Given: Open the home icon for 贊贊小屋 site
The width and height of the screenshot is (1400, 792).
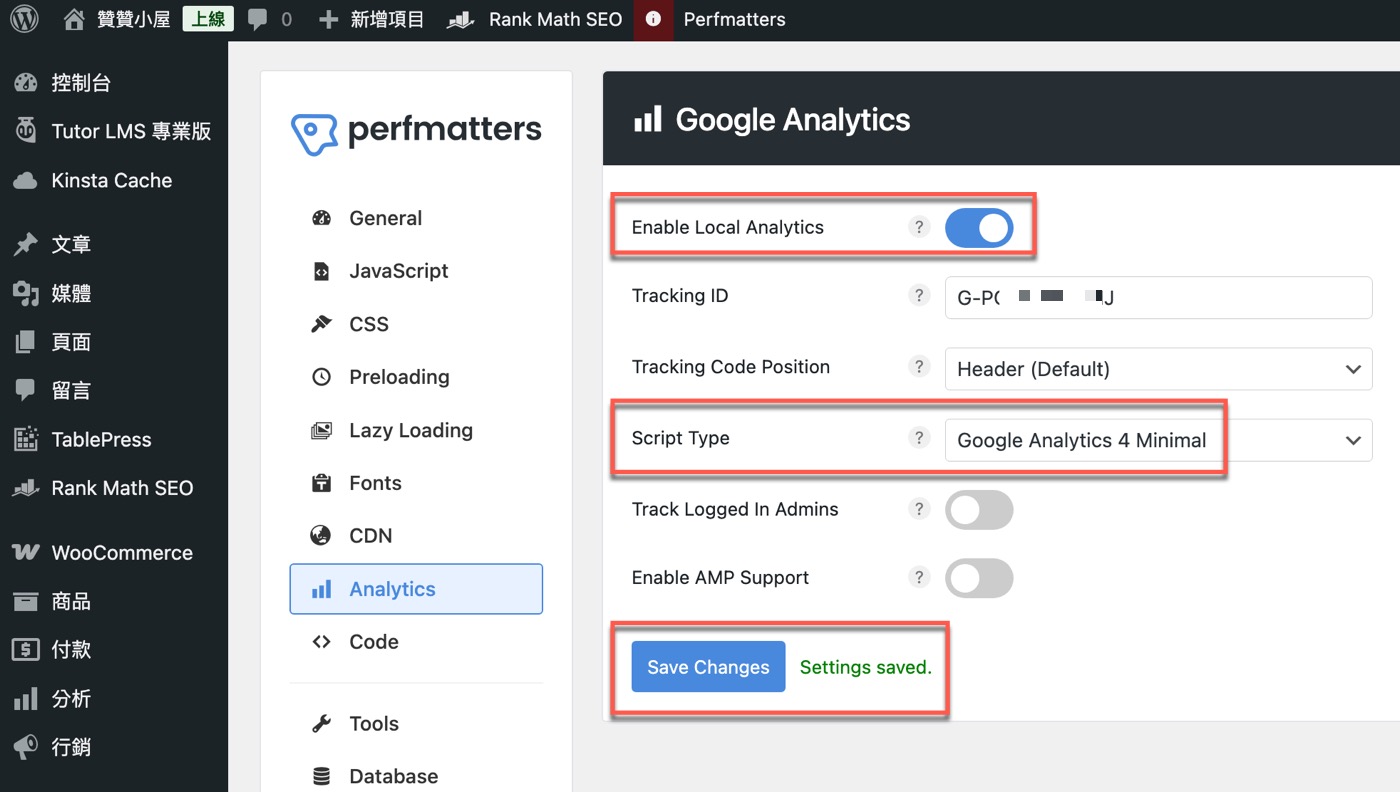Looking at the screenshot, I should tap(73, 19).
